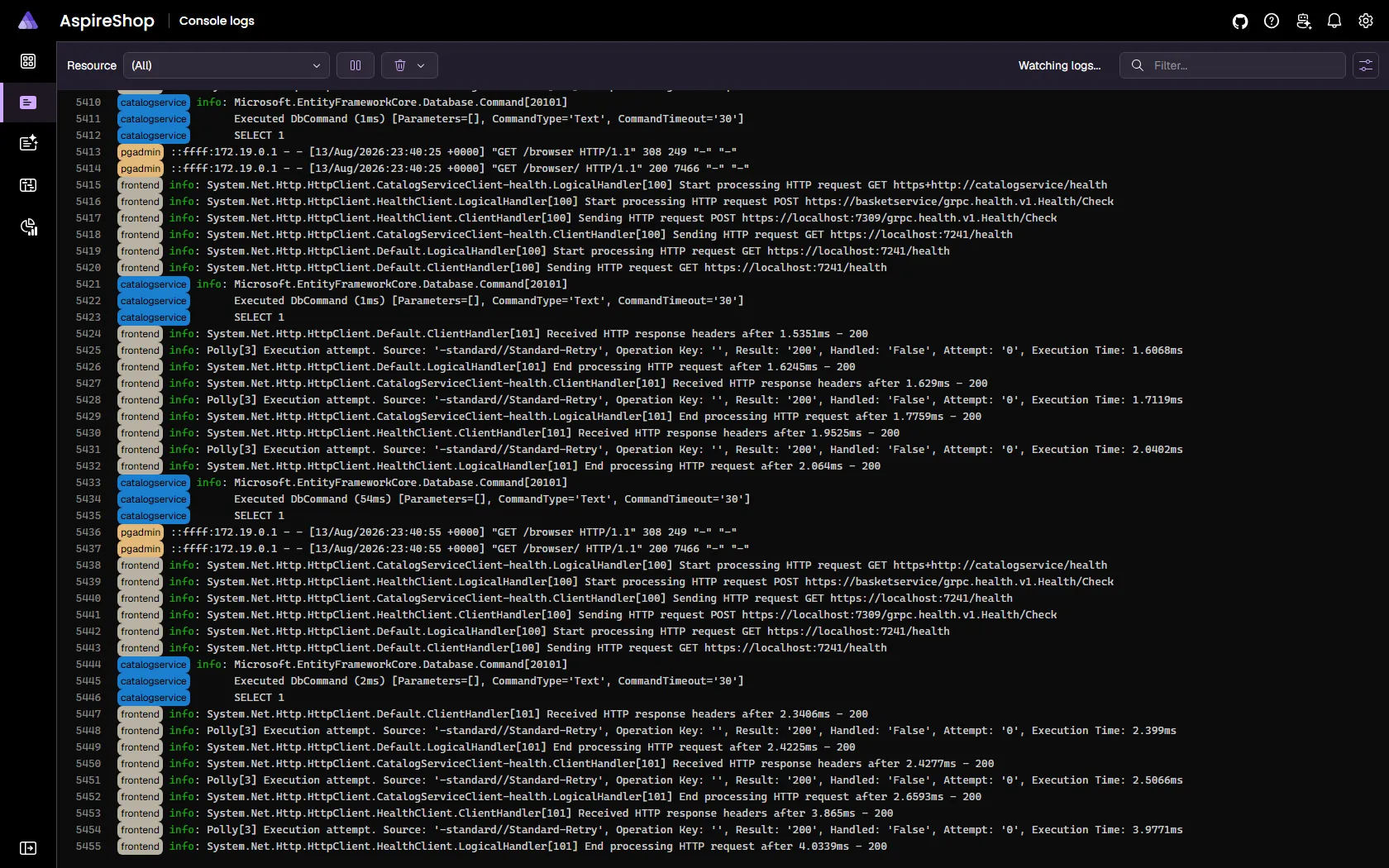This screenshot has width=1389, height=868.
Task: Click localhost:7309 URL on line 5417
Action: [x=900, y=218]
